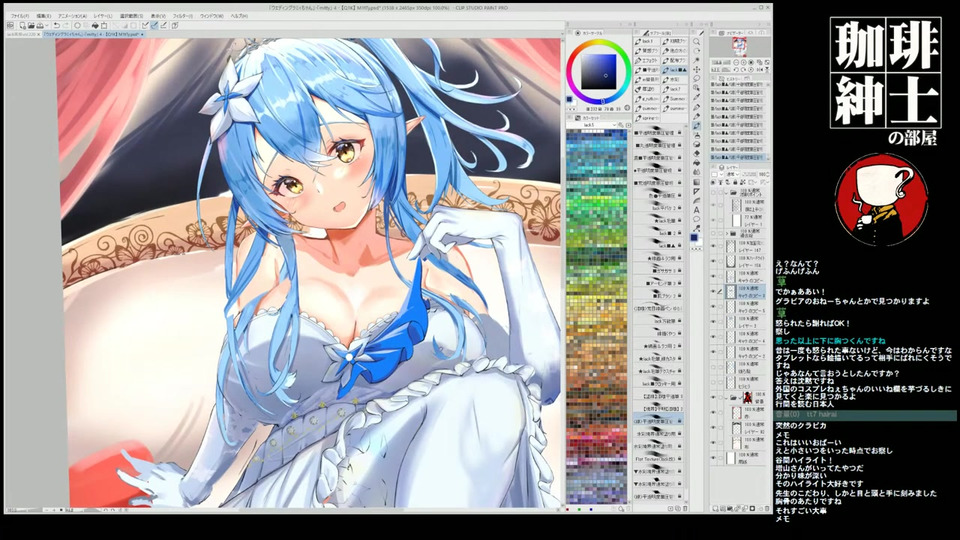Pick the Eyedropper tool in toolbox
This screenshot has height=540, width=960.
pyautogui.click(x=697, y=97)
